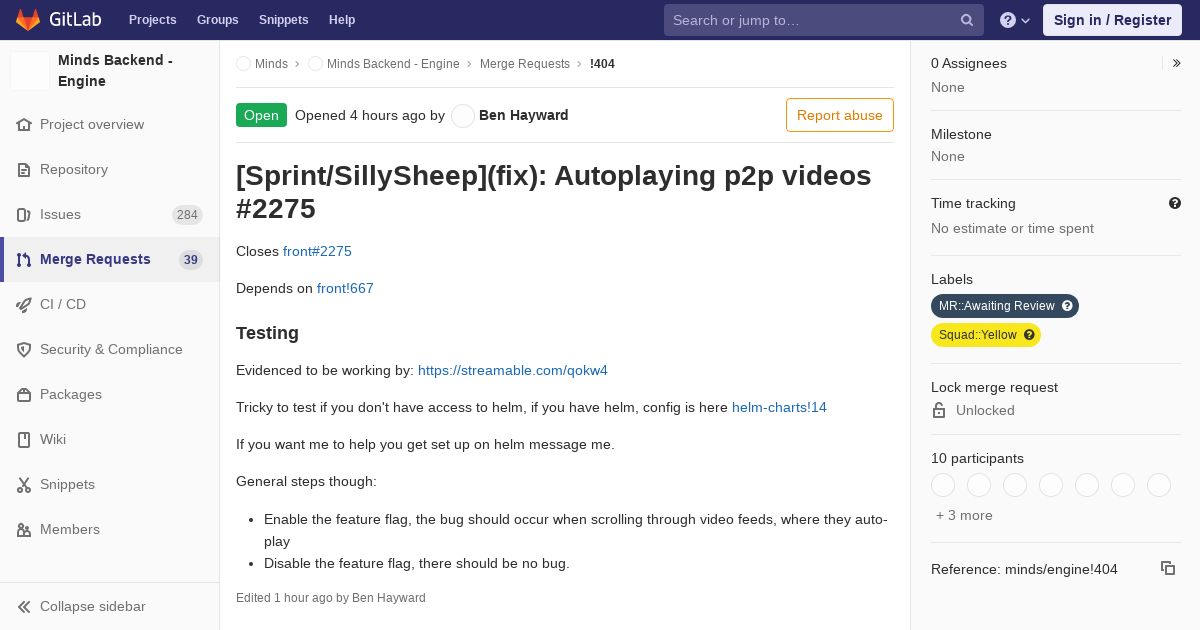The height and width of the screenshot is (630, 1200).
Task: Copy the merge request reference
Action: click(1168, 568)
